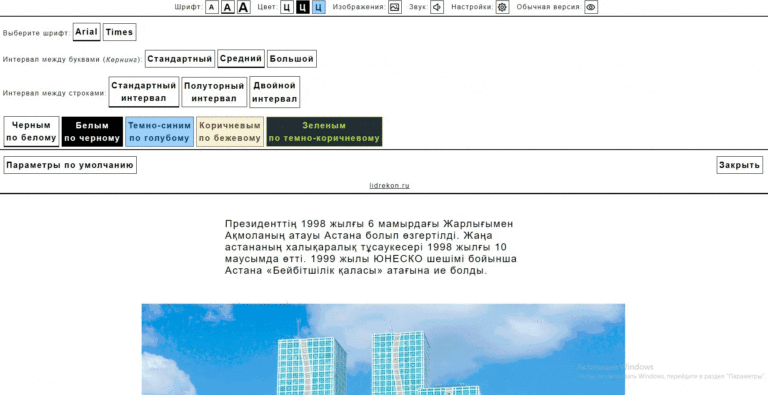Toggle sound speaker icon
The height and width of the screenshot is (395, 768).
pyautogui.click(x=437, y=7)
